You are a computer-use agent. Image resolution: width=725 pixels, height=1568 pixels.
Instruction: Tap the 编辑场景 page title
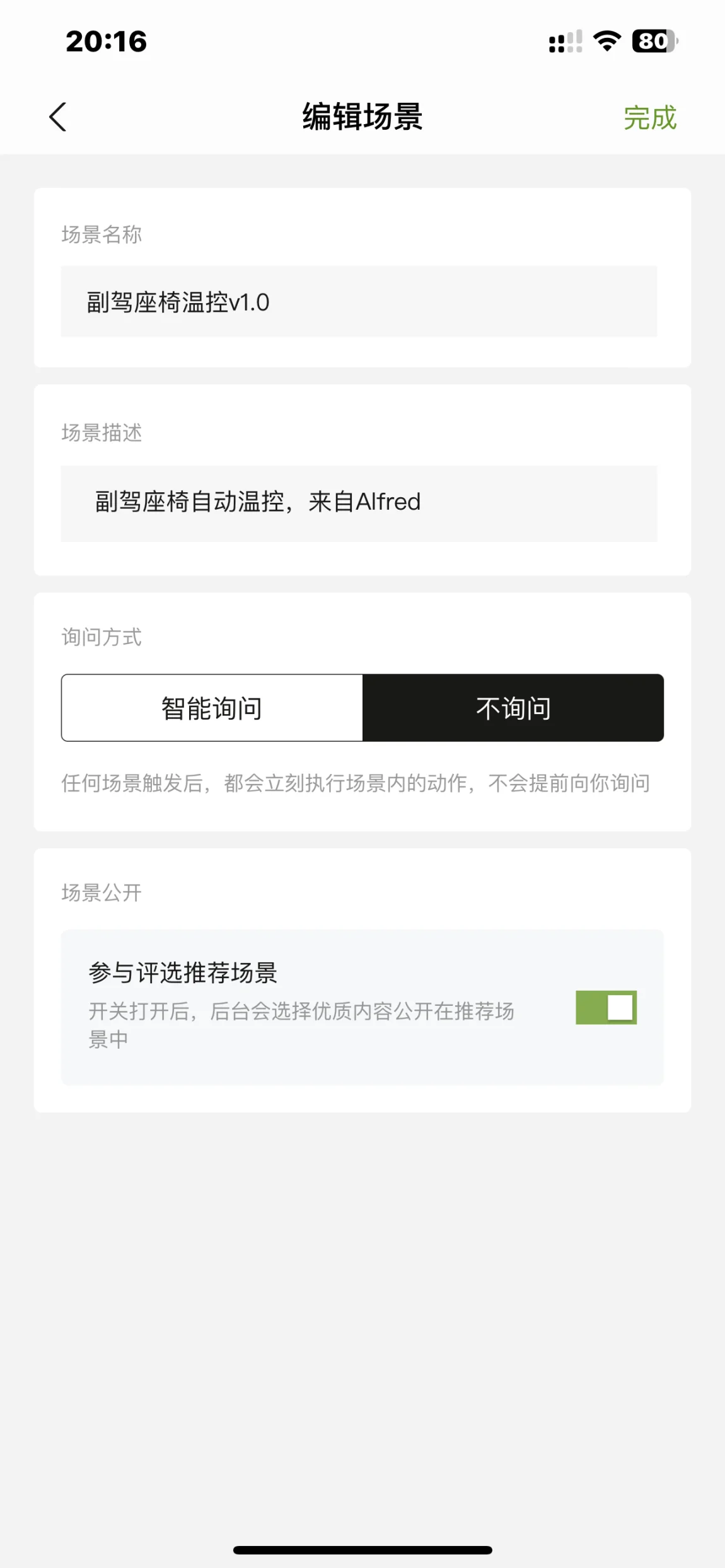coord(362,117)
